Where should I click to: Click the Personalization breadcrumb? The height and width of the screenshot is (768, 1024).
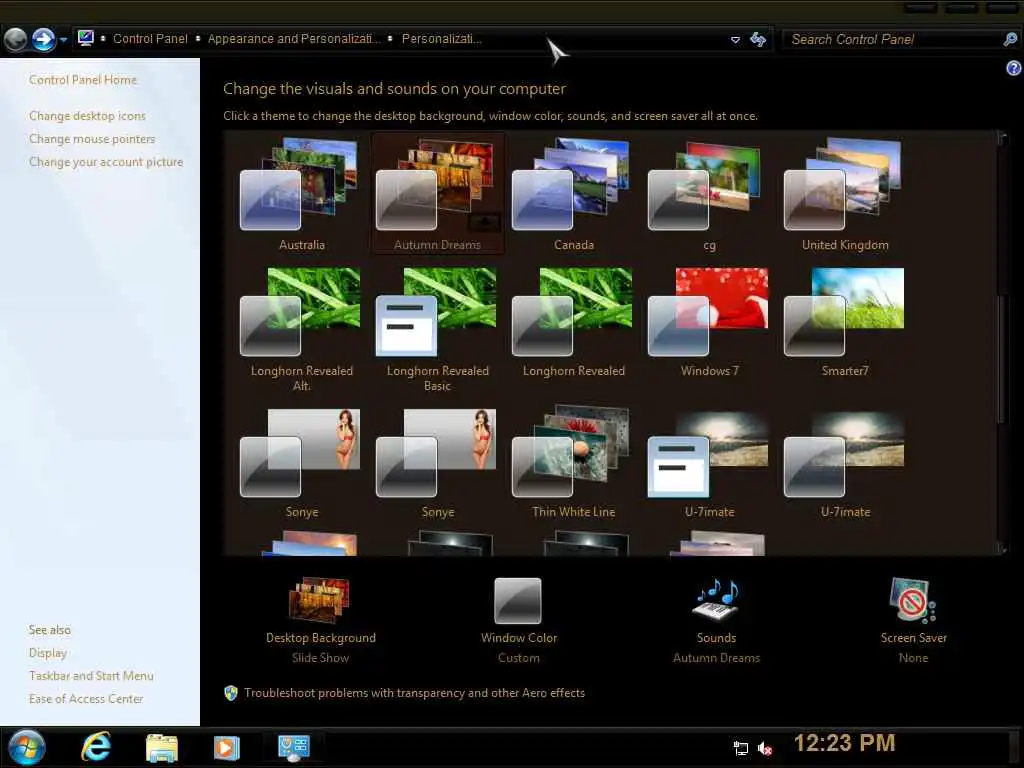[x=441, y=39]
